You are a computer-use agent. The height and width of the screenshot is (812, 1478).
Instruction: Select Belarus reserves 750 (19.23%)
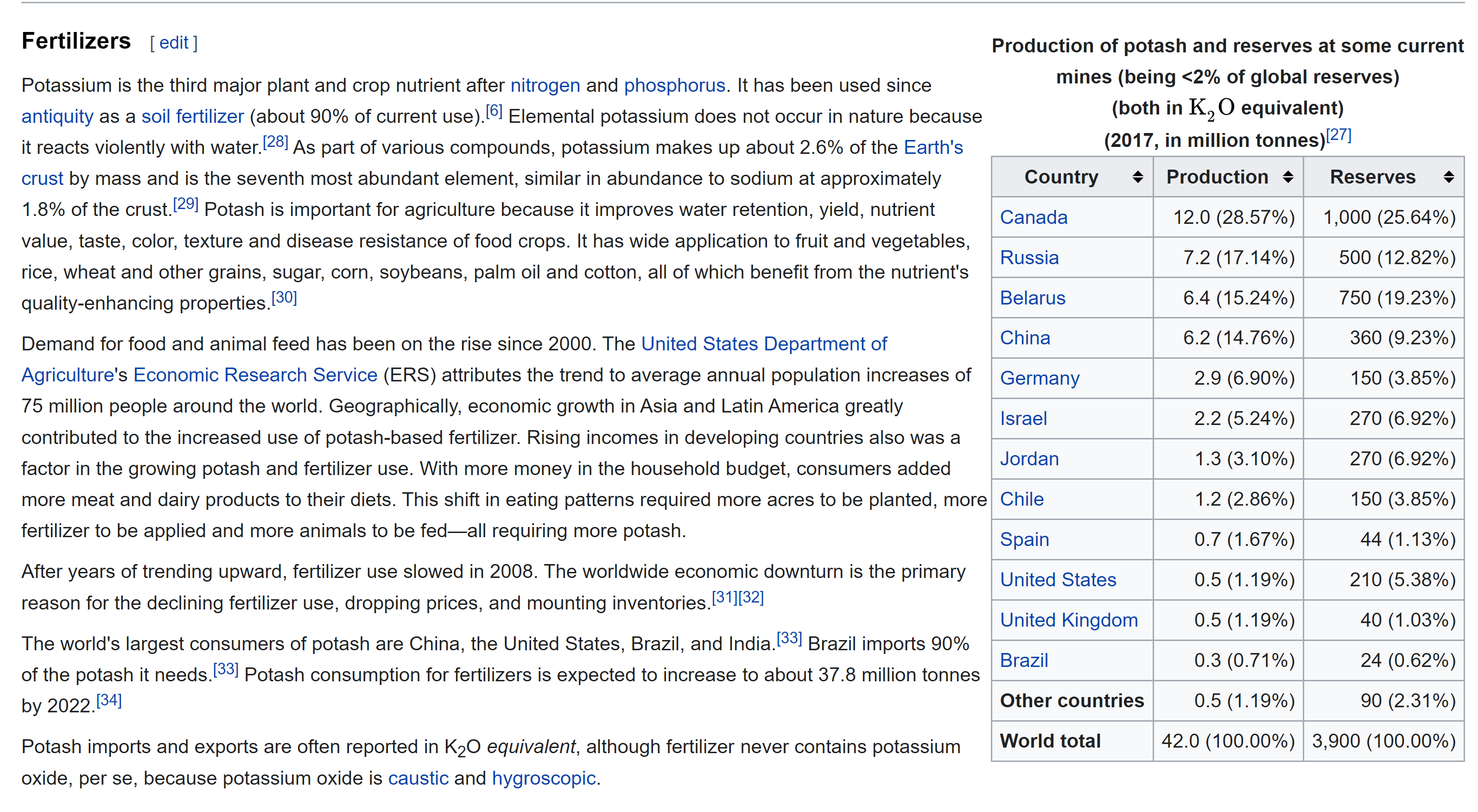(x=1384, y=298)
